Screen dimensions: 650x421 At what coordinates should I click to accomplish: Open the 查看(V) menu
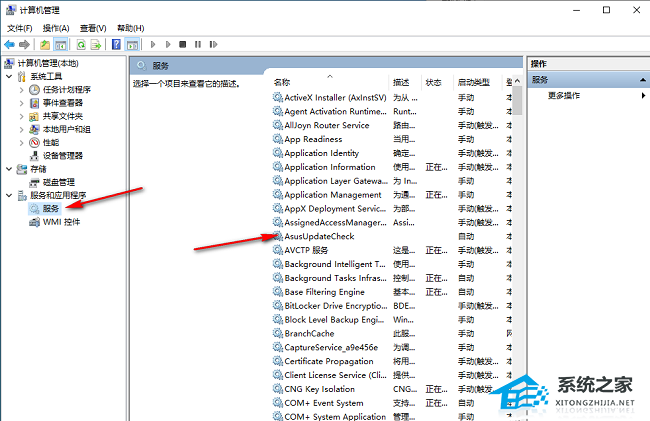(92, 28)
